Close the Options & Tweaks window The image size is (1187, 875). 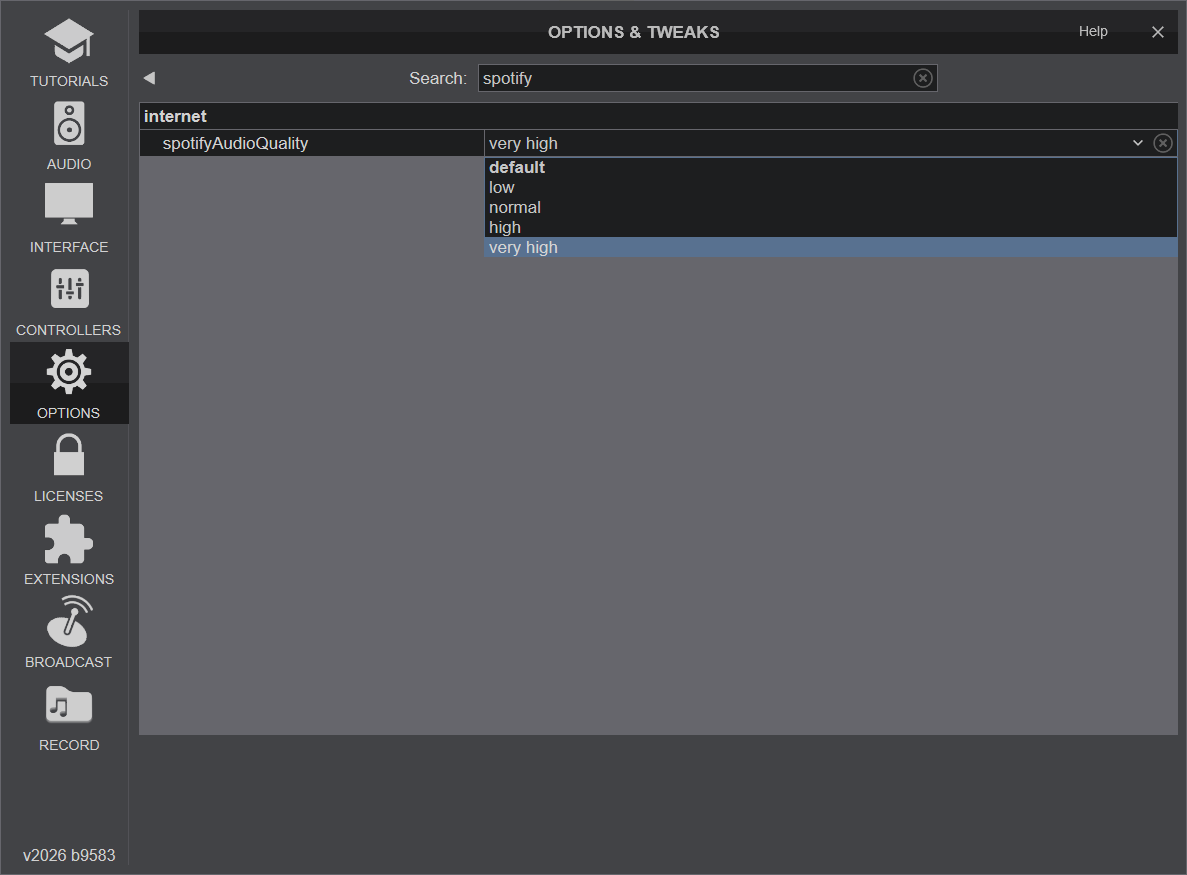click(1157, 32)
